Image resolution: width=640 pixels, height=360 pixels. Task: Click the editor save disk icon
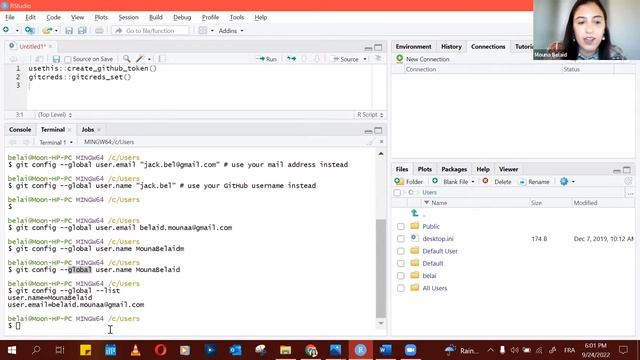click(x=56, y=59)
